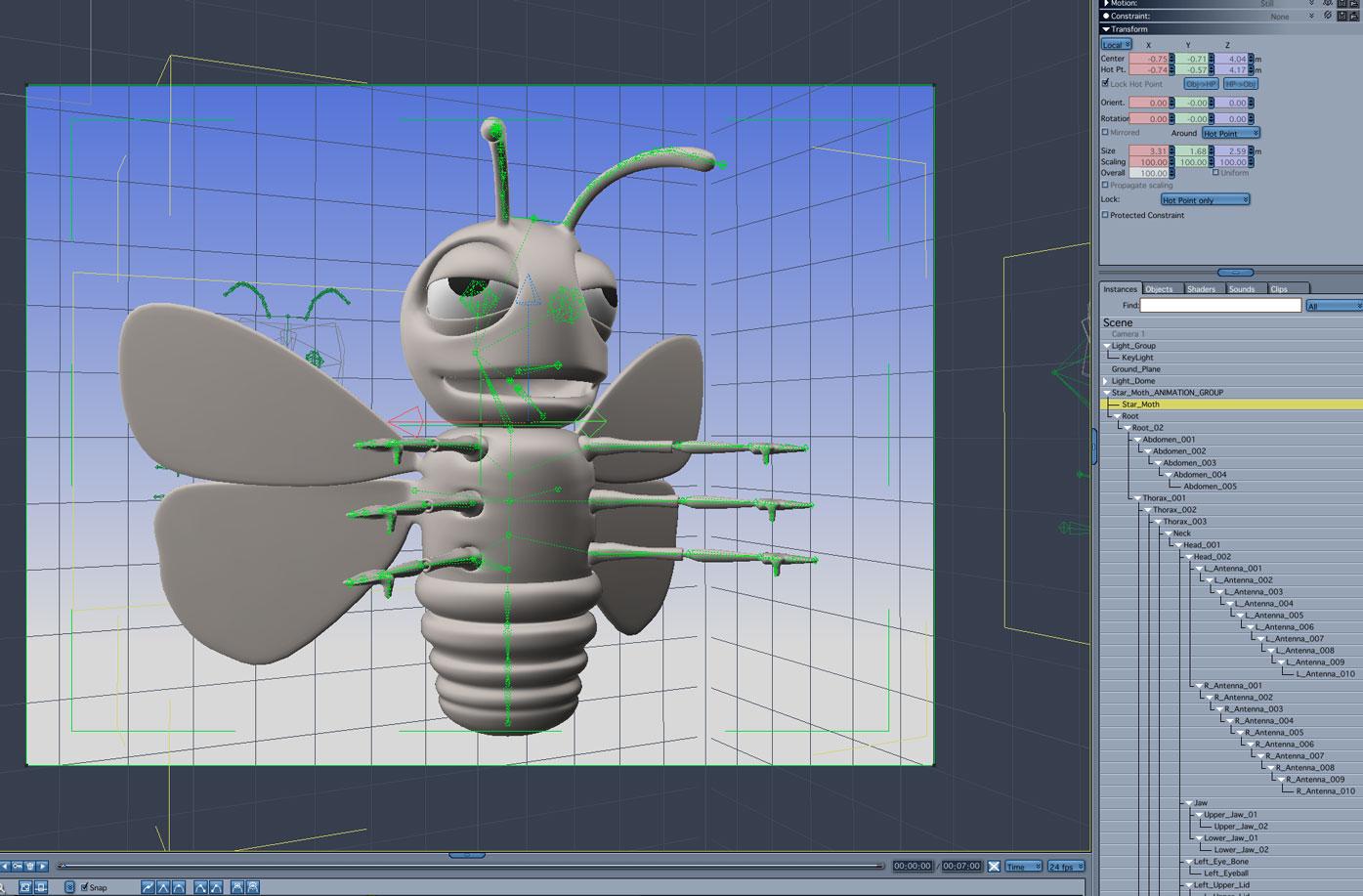The image size is (1363, 896).
Task: Enable Propagate scaling checkbox
Action: tap(1105, 185)
